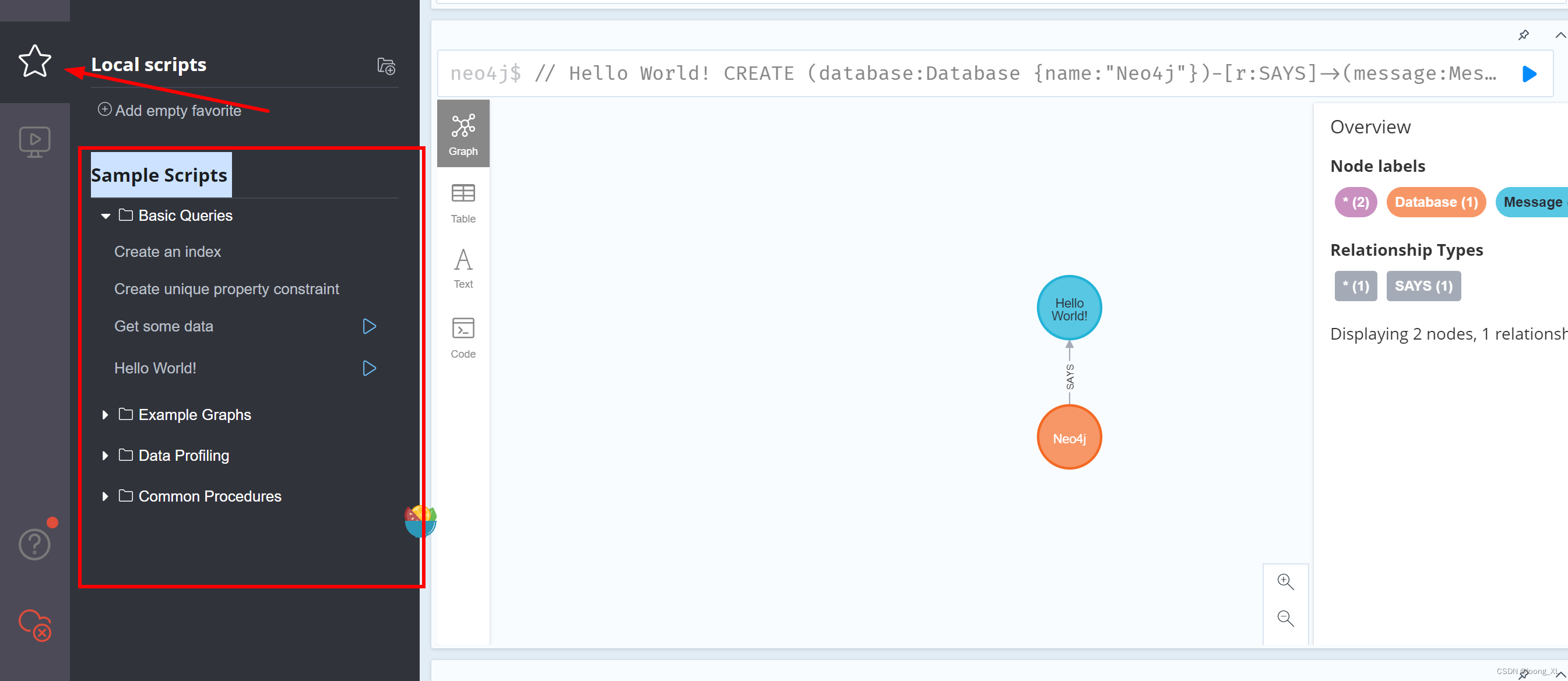1568x681 pixels.
Task: Select Create unique property constraint script
Action: [x=226, y=289]
